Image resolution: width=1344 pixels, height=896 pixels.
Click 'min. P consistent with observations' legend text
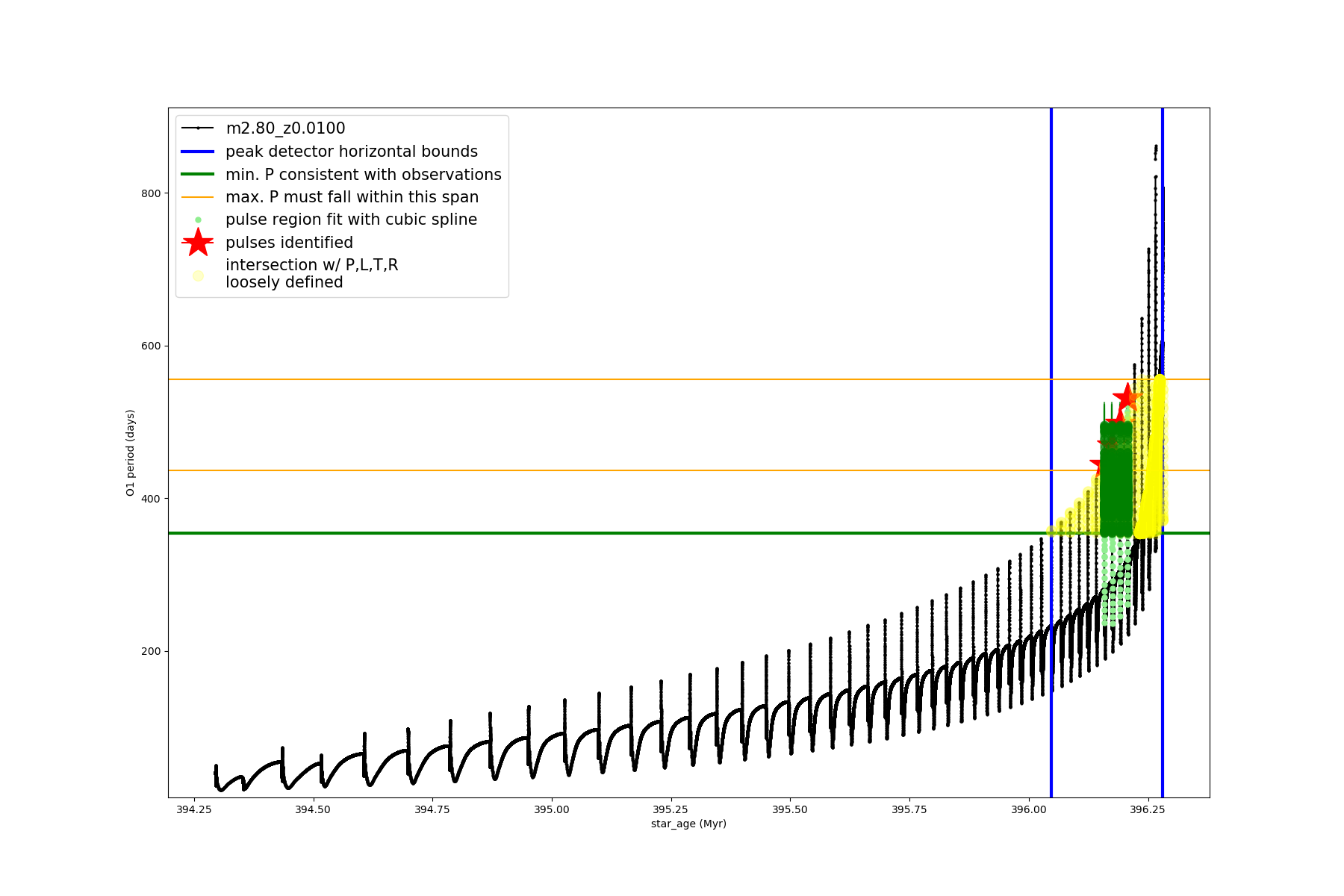(x=364, y=175)
